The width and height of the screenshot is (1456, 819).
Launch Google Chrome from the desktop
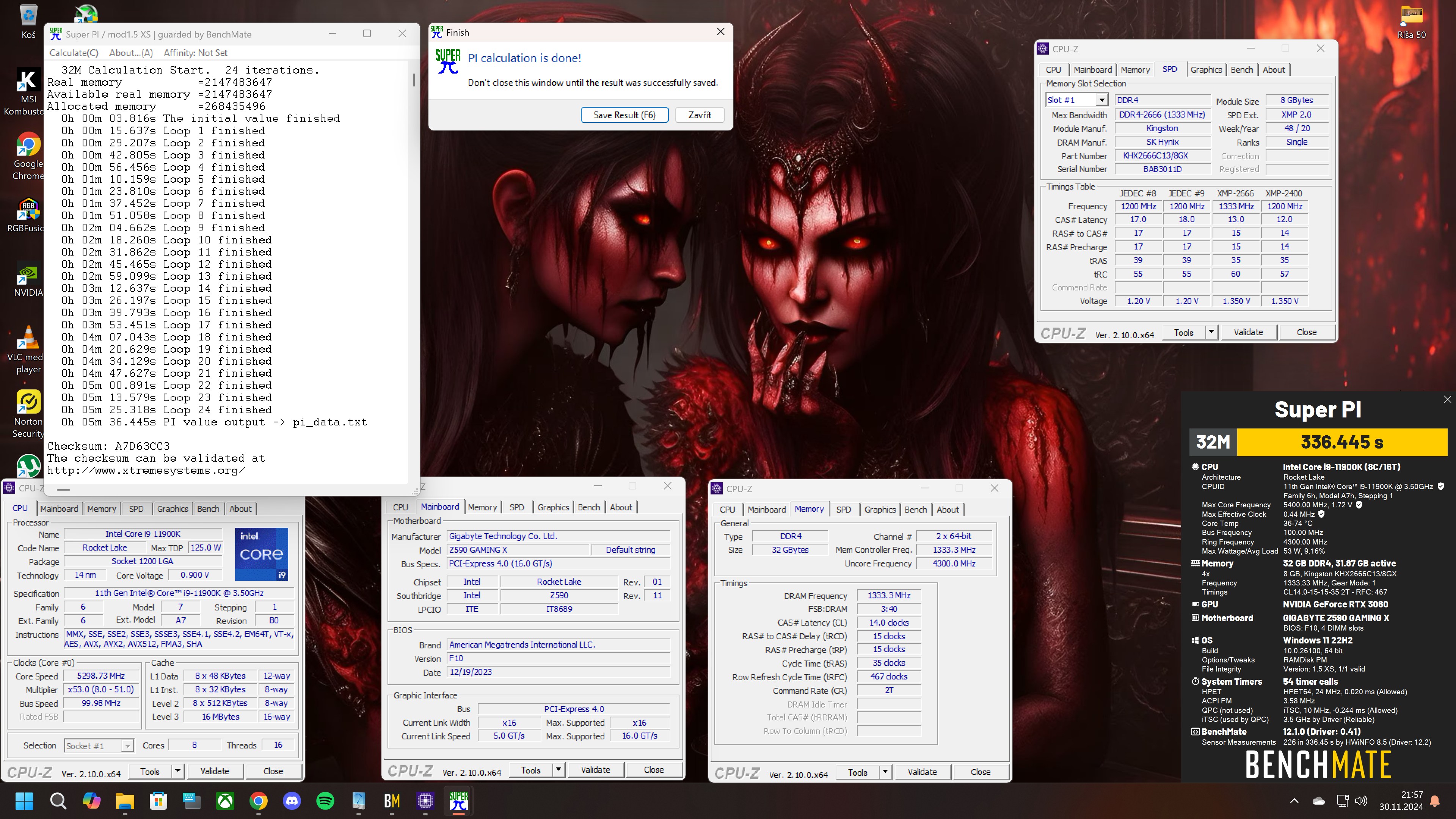(x=28, y=157)
